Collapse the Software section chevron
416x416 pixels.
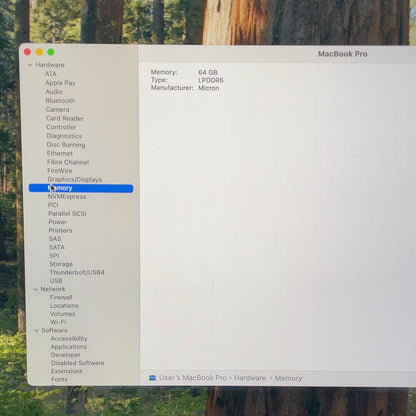pyautogui.click(x=37, y=331)
